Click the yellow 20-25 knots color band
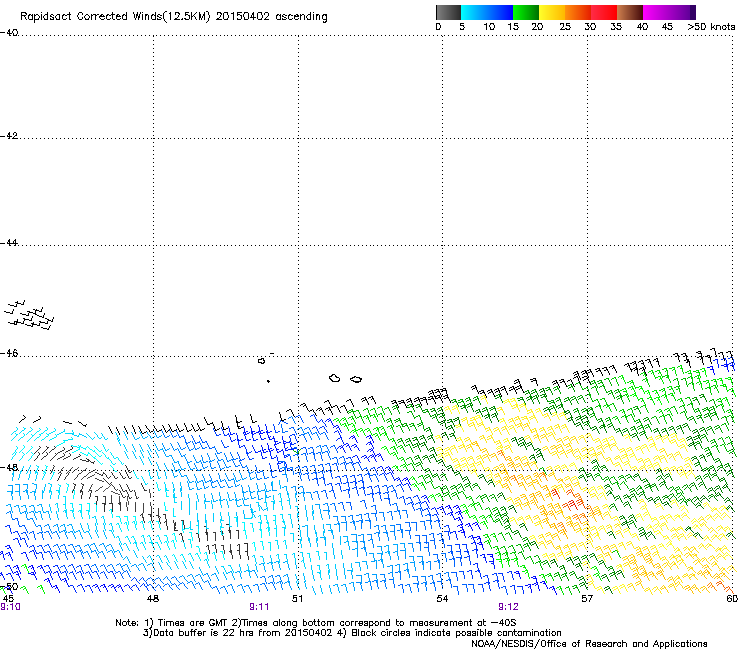The width and height of the screenshot is (740, 650). (x=552, y=12)
